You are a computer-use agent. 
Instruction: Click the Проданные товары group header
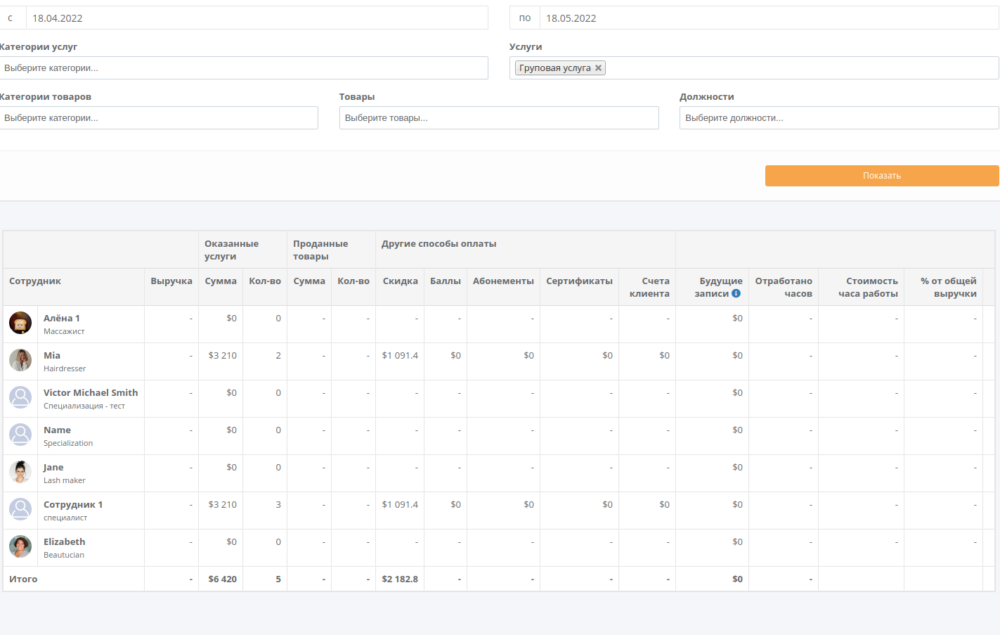(320, 250)
